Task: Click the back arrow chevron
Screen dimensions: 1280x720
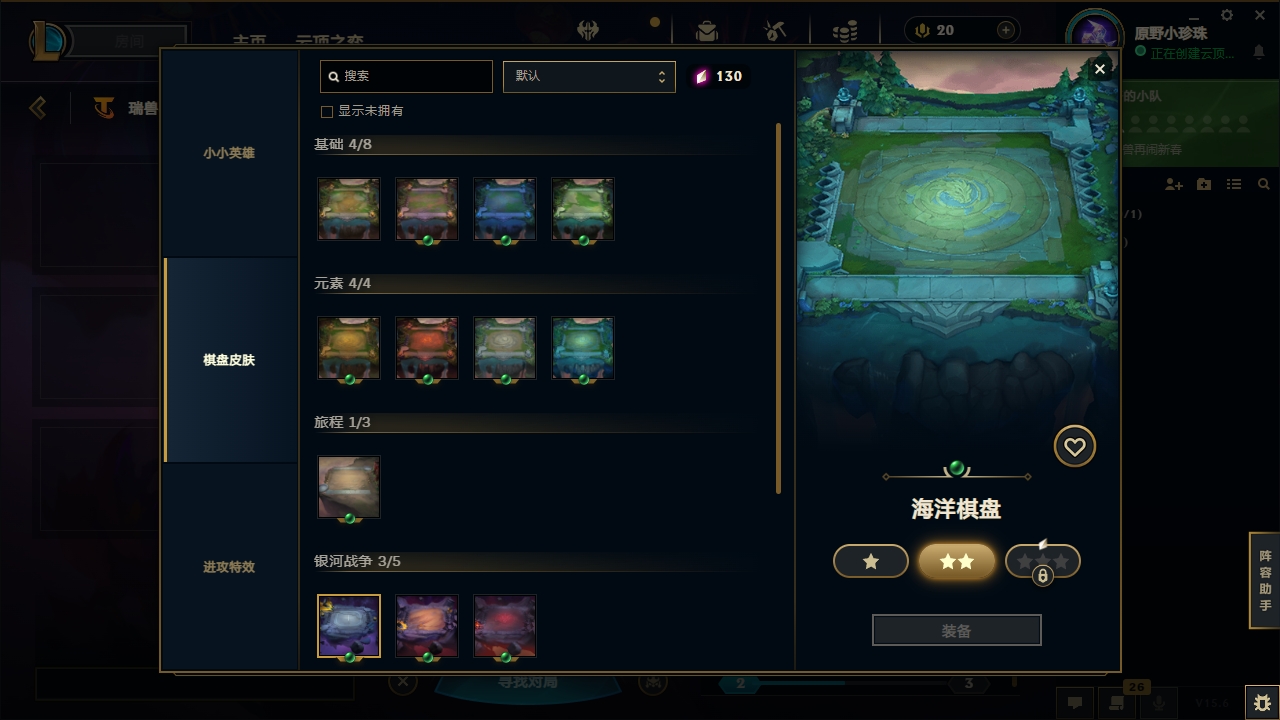Action: point(38,107)
